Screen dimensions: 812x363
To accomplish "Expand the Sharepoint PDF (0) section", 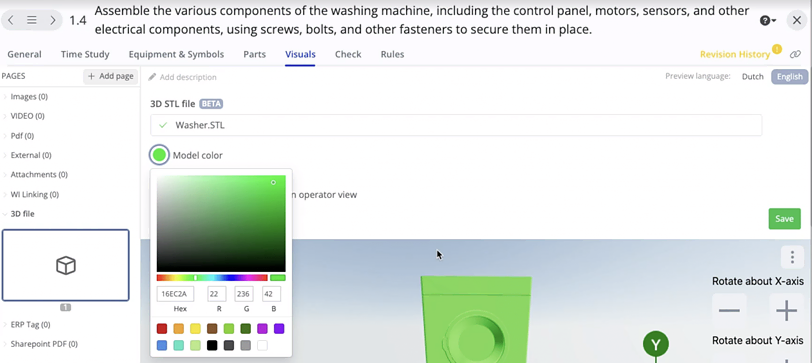I will pos(44,344).
